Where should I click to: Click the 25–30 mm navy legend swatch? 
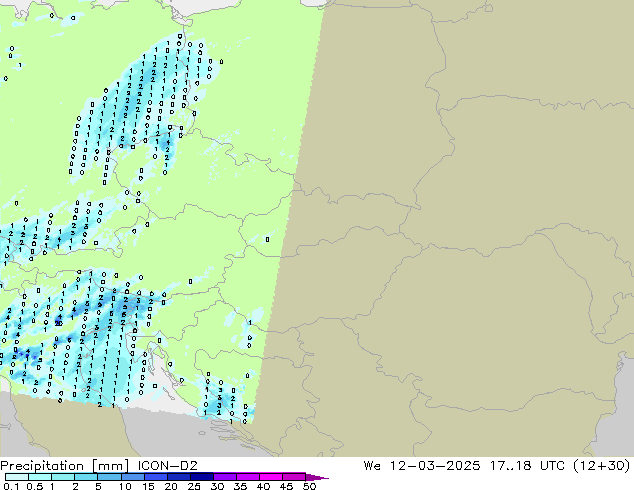click(x=201, y=477)
